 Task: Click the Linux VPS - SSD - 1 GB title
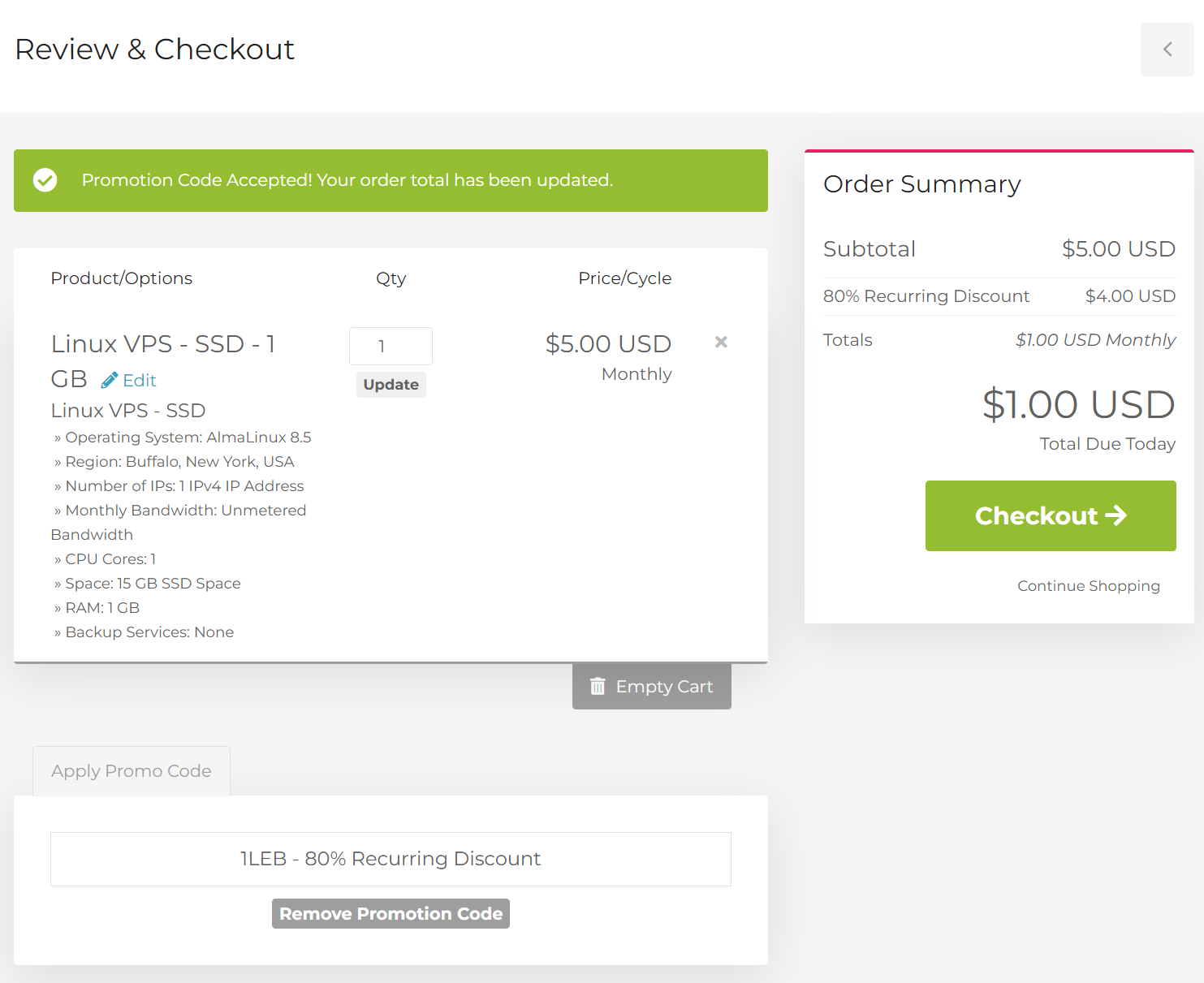pyautogui.click(x=162, y=344)
